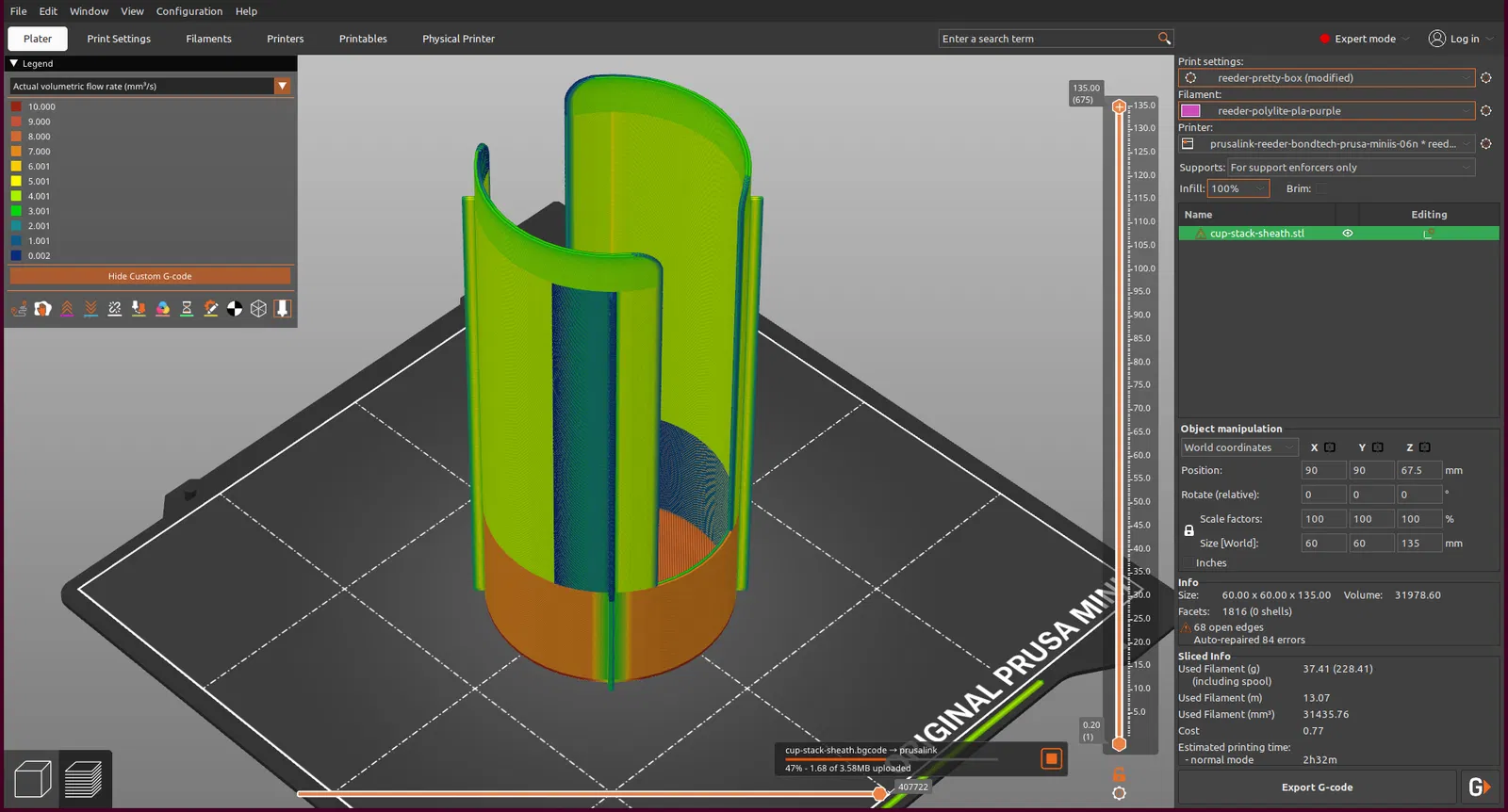Open the Configuration menu
Viewport: 1508px width, 812px height.
coord(189,11)
